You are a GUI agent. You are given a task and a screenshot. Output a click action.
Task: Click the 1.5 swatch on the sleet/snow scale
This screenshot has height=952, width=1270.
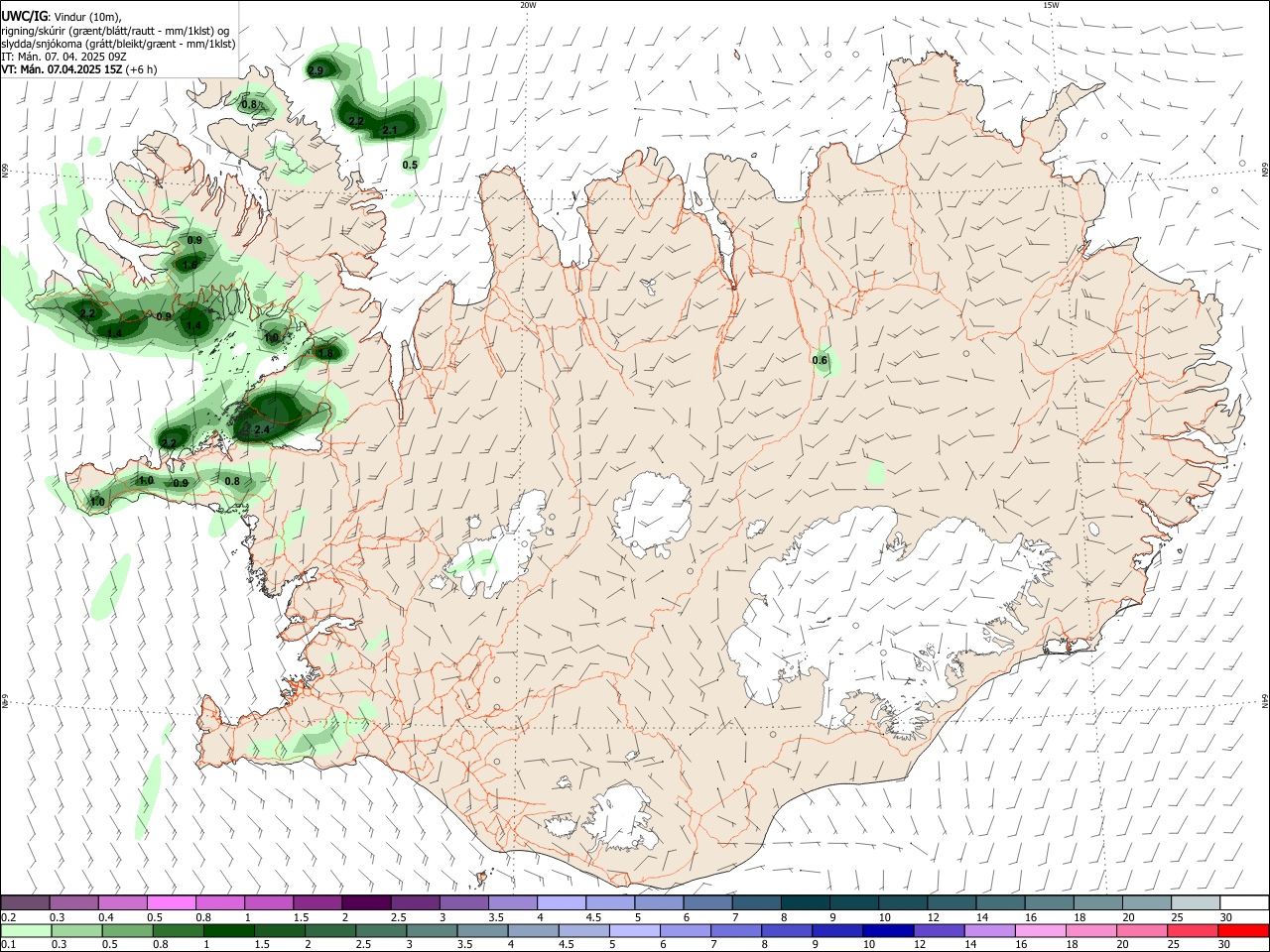(x=317, y=902)
